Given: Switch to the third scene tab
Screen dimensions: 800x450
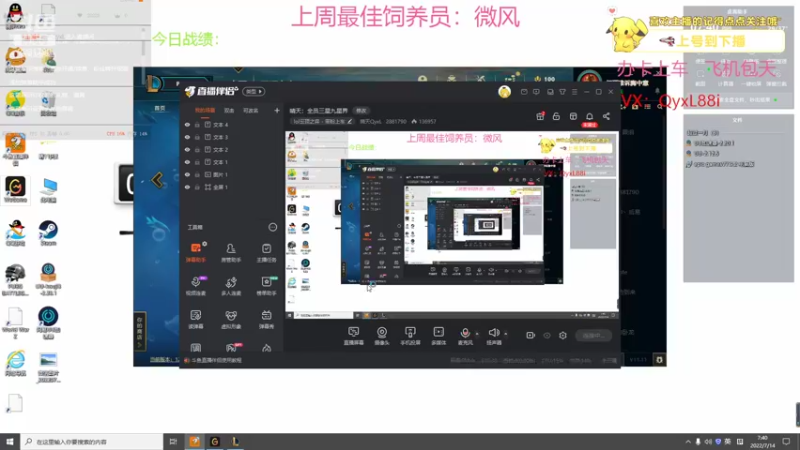Looking at the screenshot, I should coord(251,110).
